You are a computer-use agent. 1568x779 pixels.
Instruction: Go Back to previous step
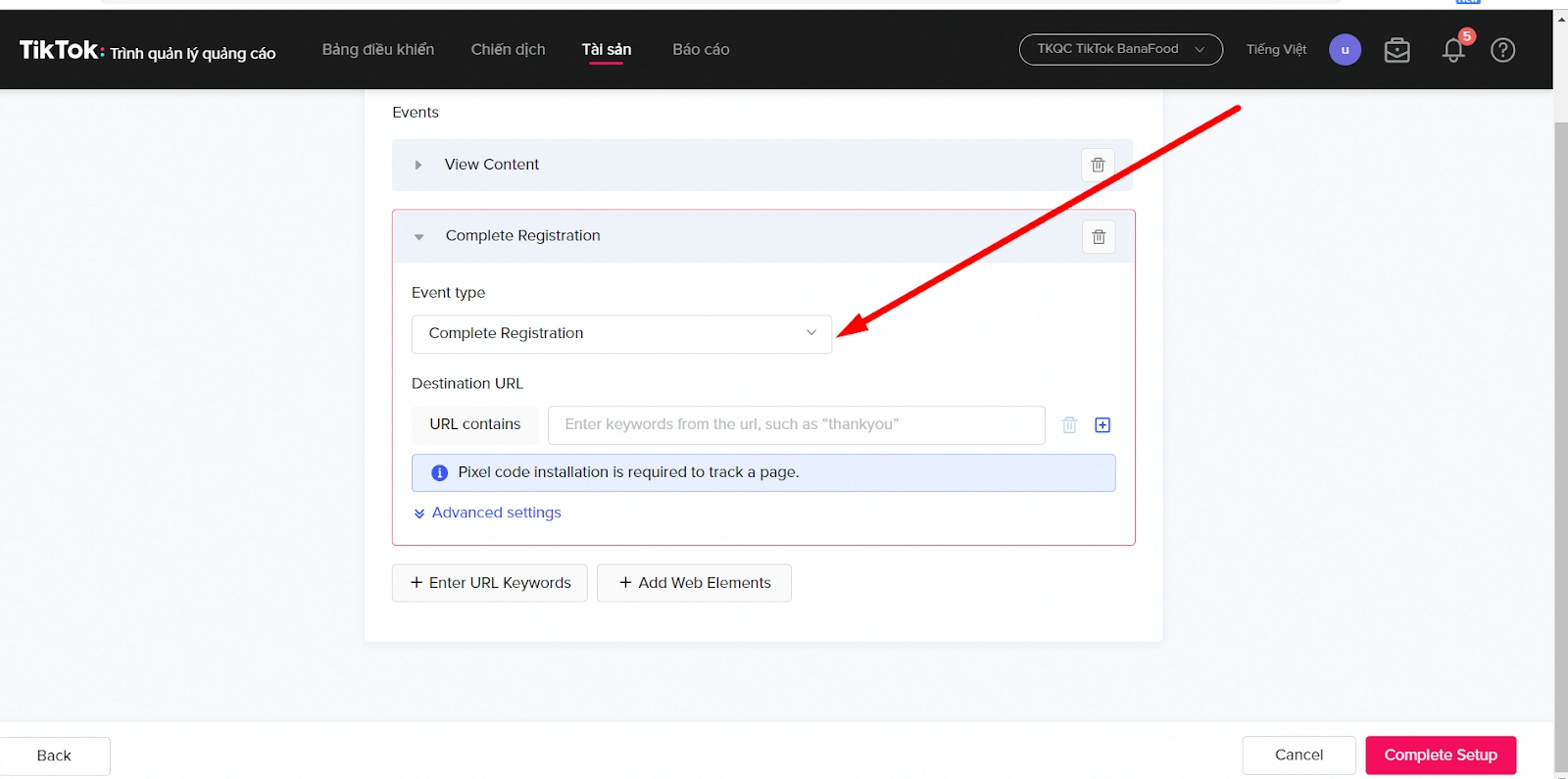point(54,755)
